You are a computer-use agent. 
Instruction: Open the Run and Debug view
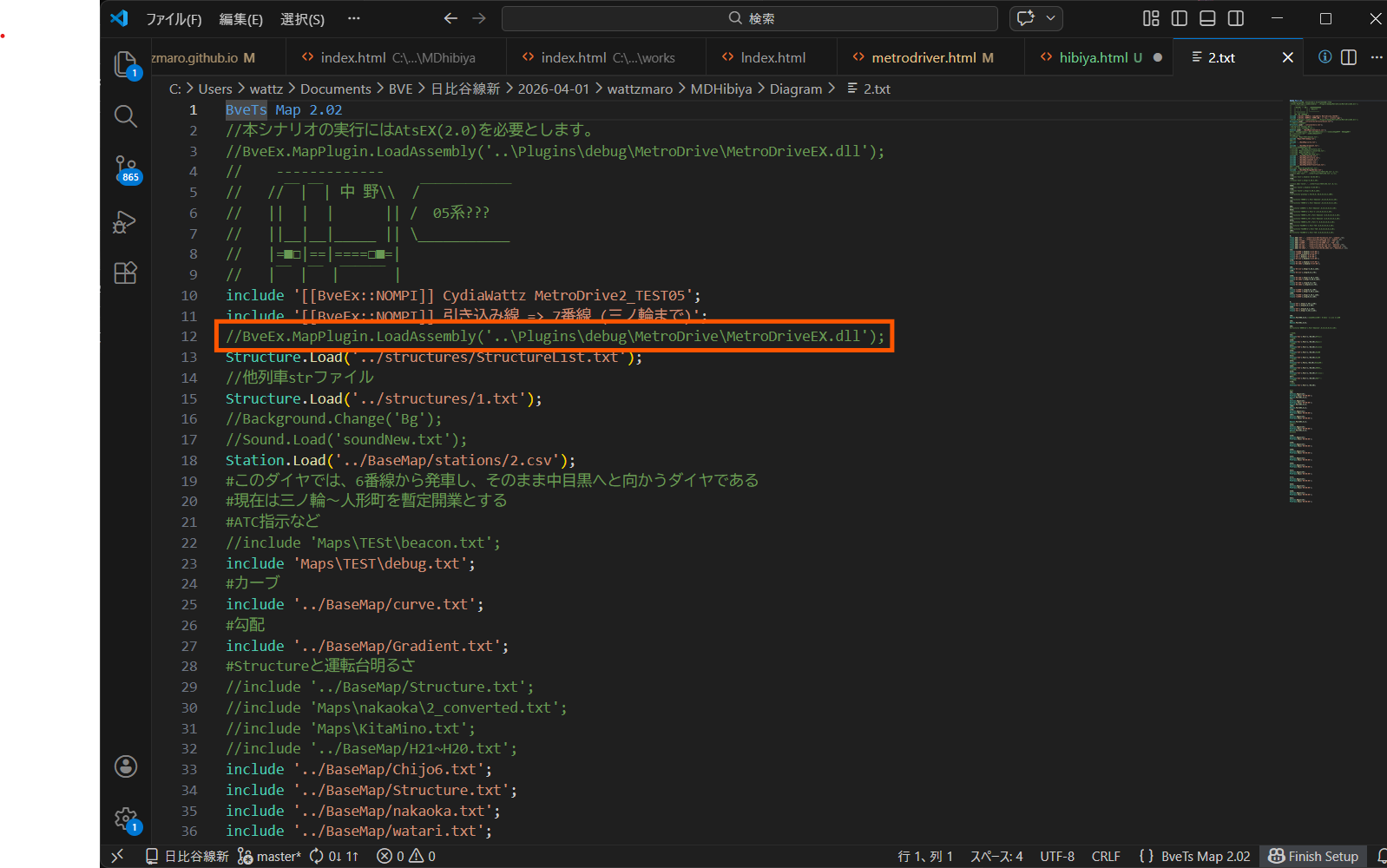[125, 222]
